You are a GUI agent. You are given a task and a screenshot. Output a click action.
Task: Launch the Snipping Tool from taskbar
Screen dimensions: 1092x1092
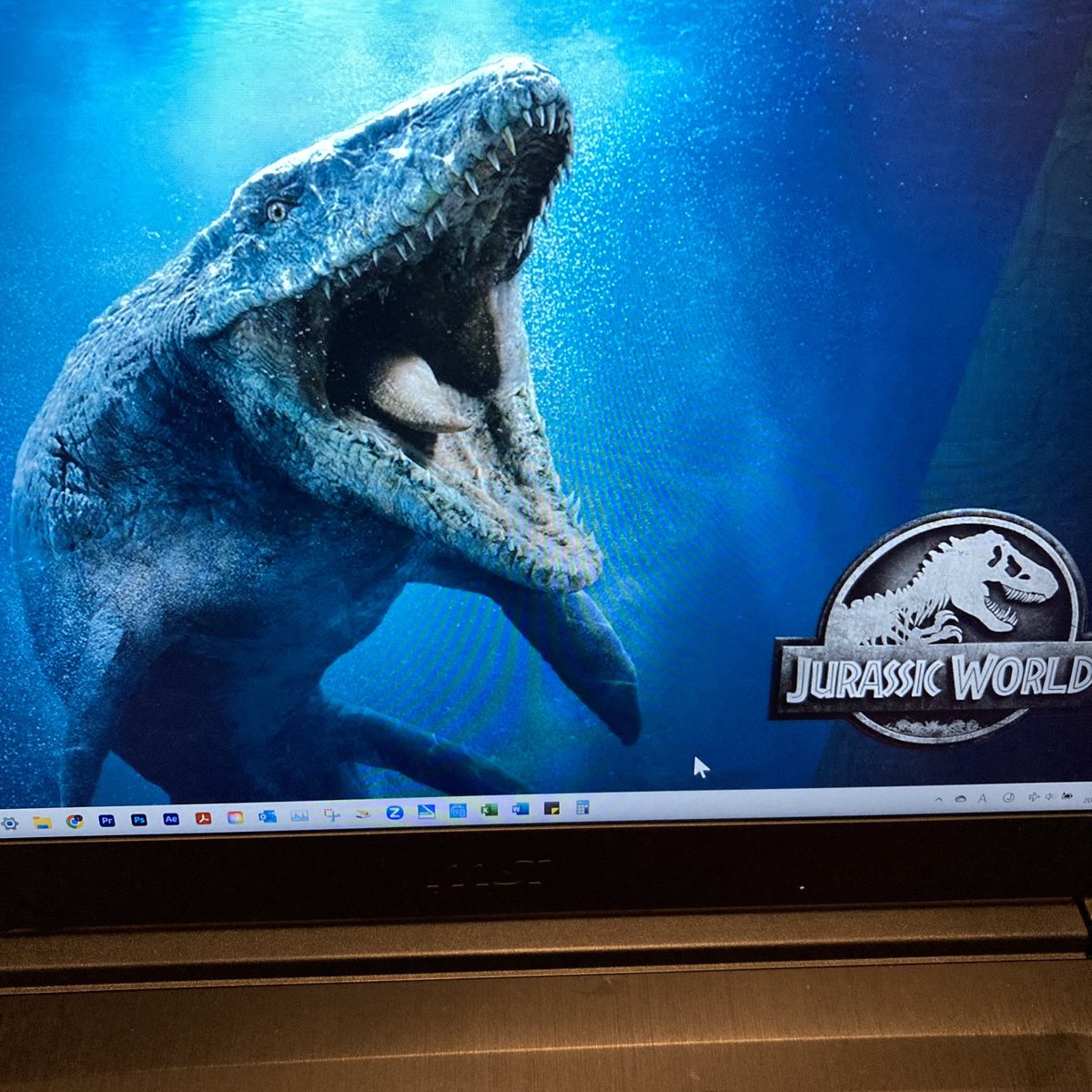[x=331, y=814]
